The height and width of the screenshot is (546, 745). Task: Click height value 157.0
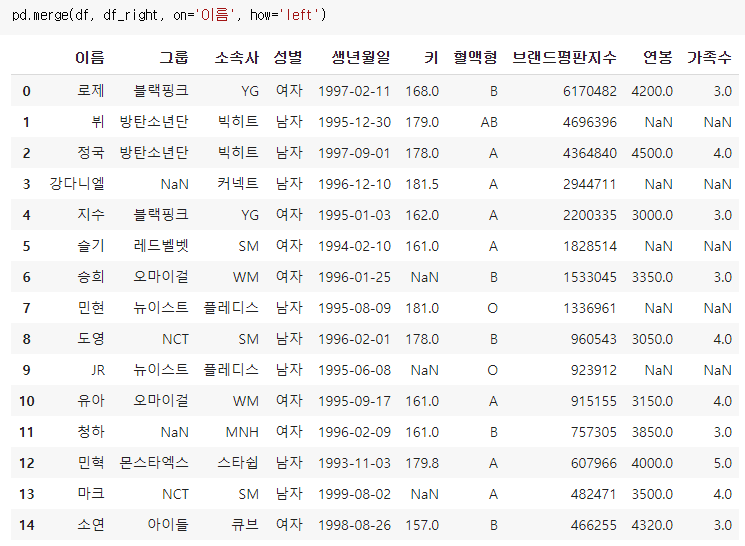pyautogui.click(x=422, y=525)
